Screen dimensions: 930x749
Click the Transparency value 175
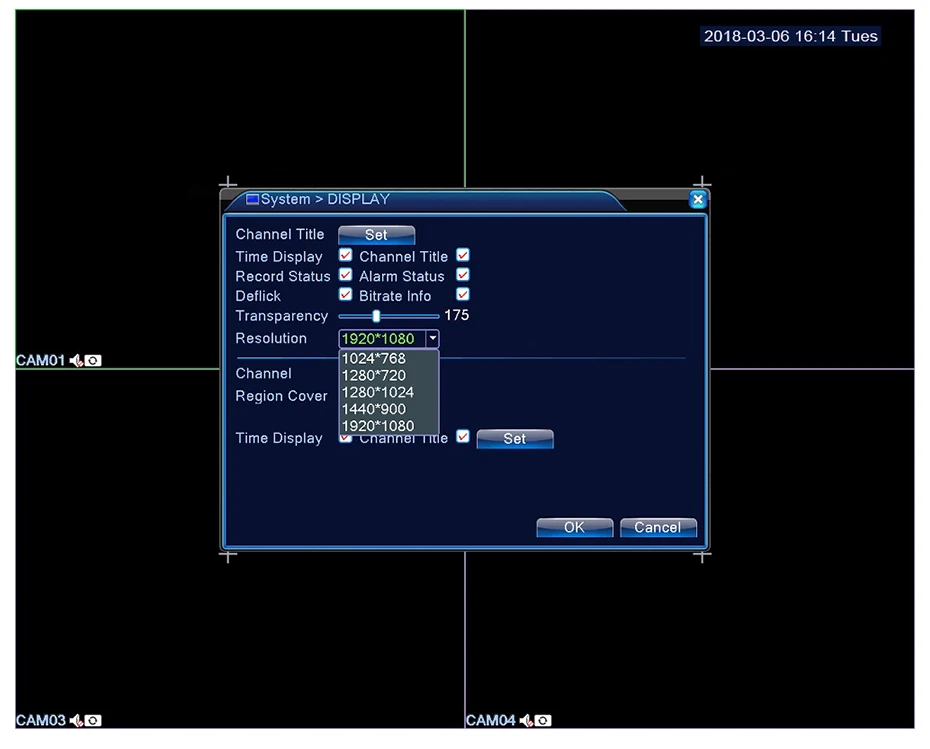tap(457, 315)
